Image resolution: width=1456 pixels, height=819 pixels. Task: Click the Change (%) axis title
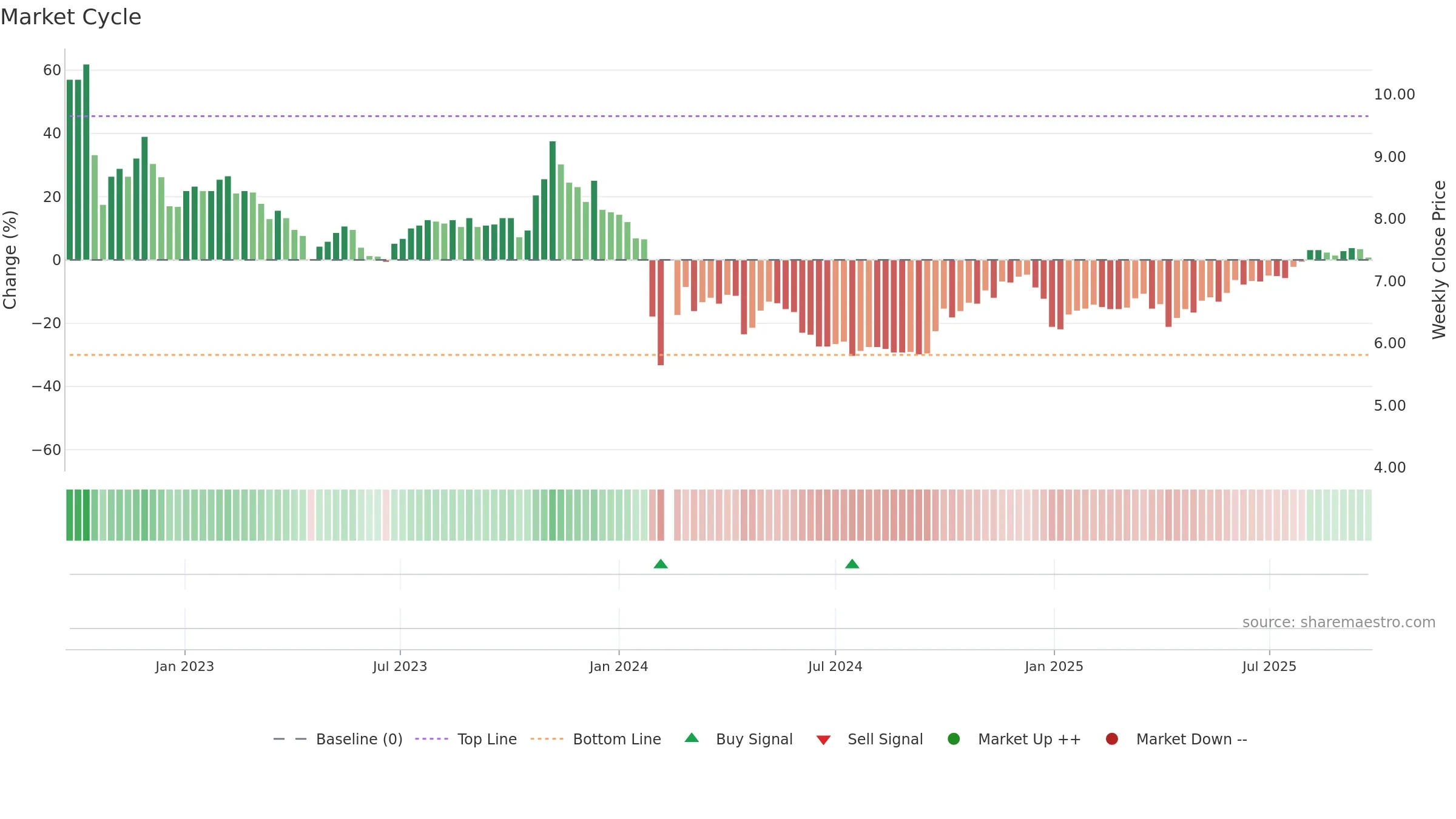click(x=10, y=260)
